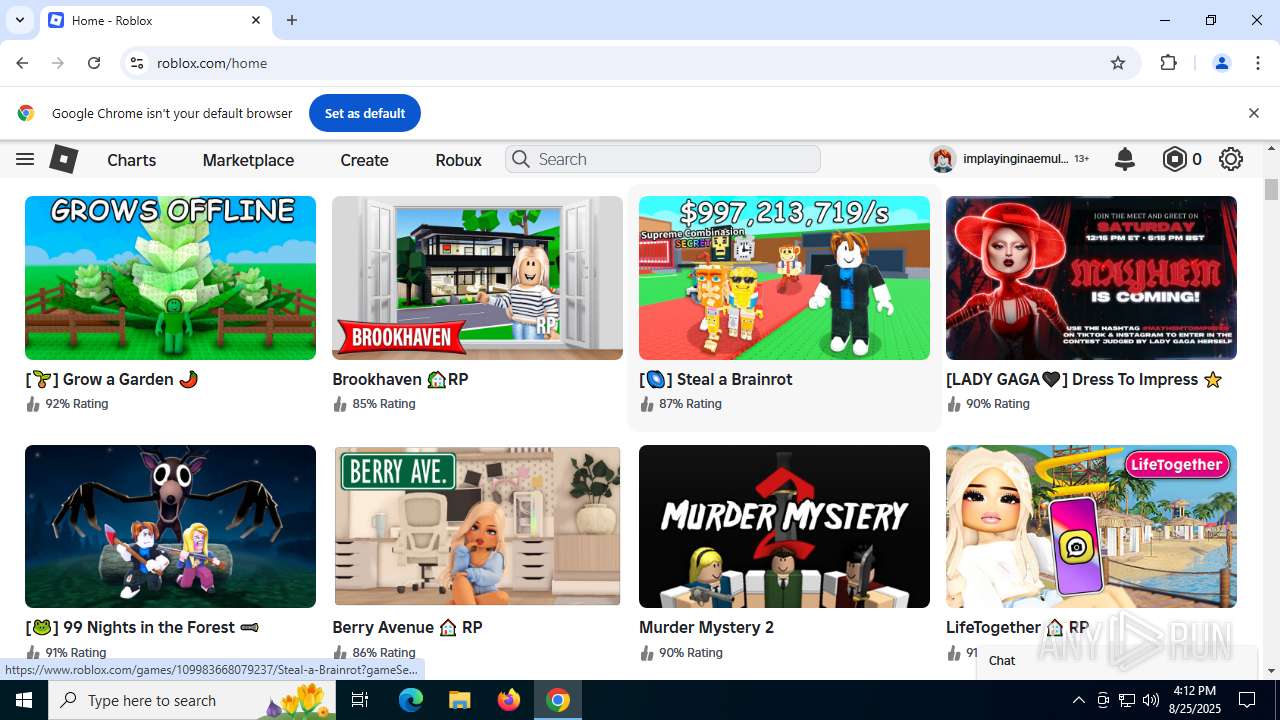Screen dimensions: 1280x720
Task: Open Chrome three-dot menu
Action: [1258, 63]
